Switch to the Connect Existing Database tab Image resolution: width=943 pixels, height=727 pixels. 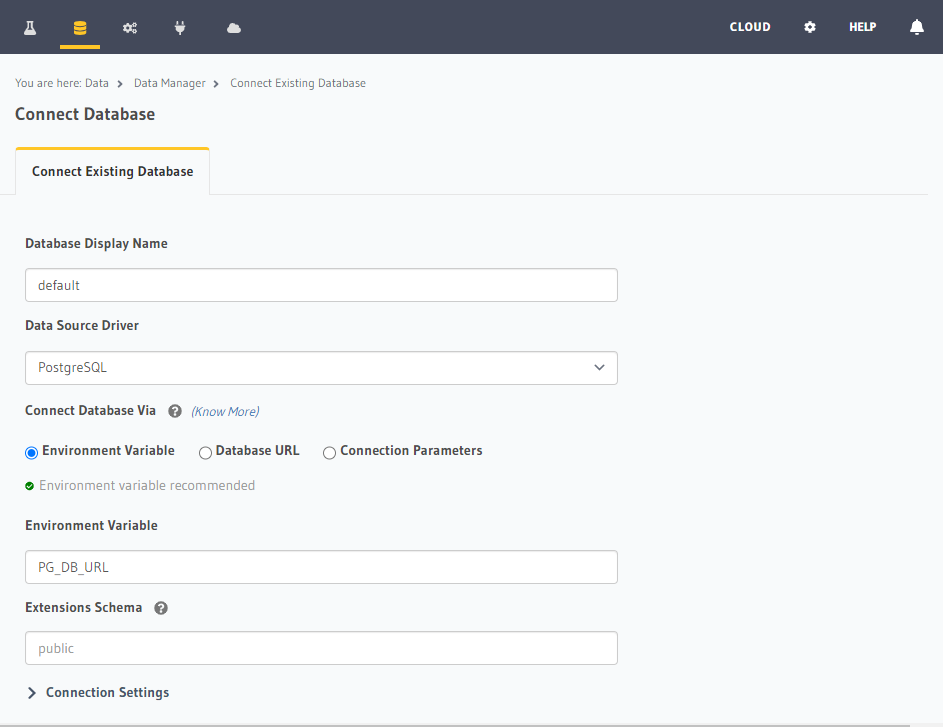coord(112,171)
